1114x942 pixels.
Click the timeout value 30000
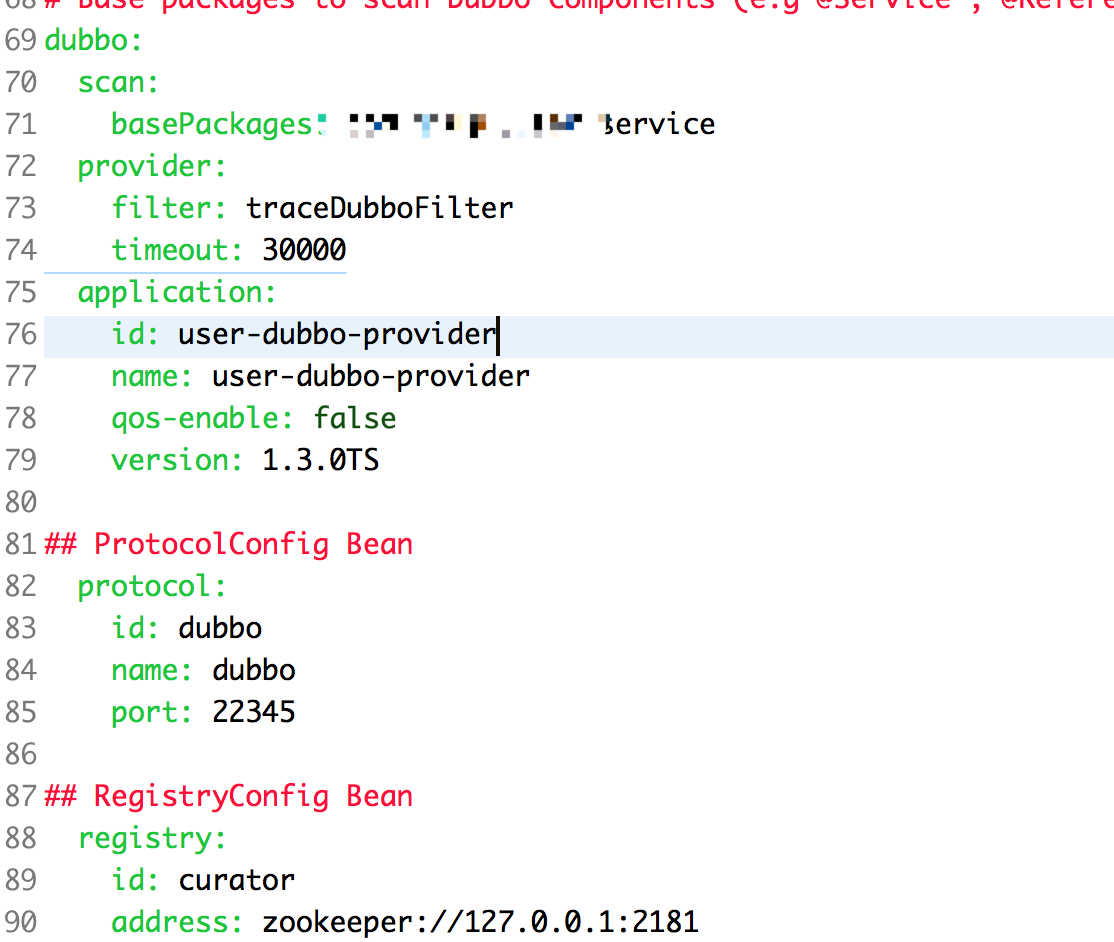click(304, 250)
